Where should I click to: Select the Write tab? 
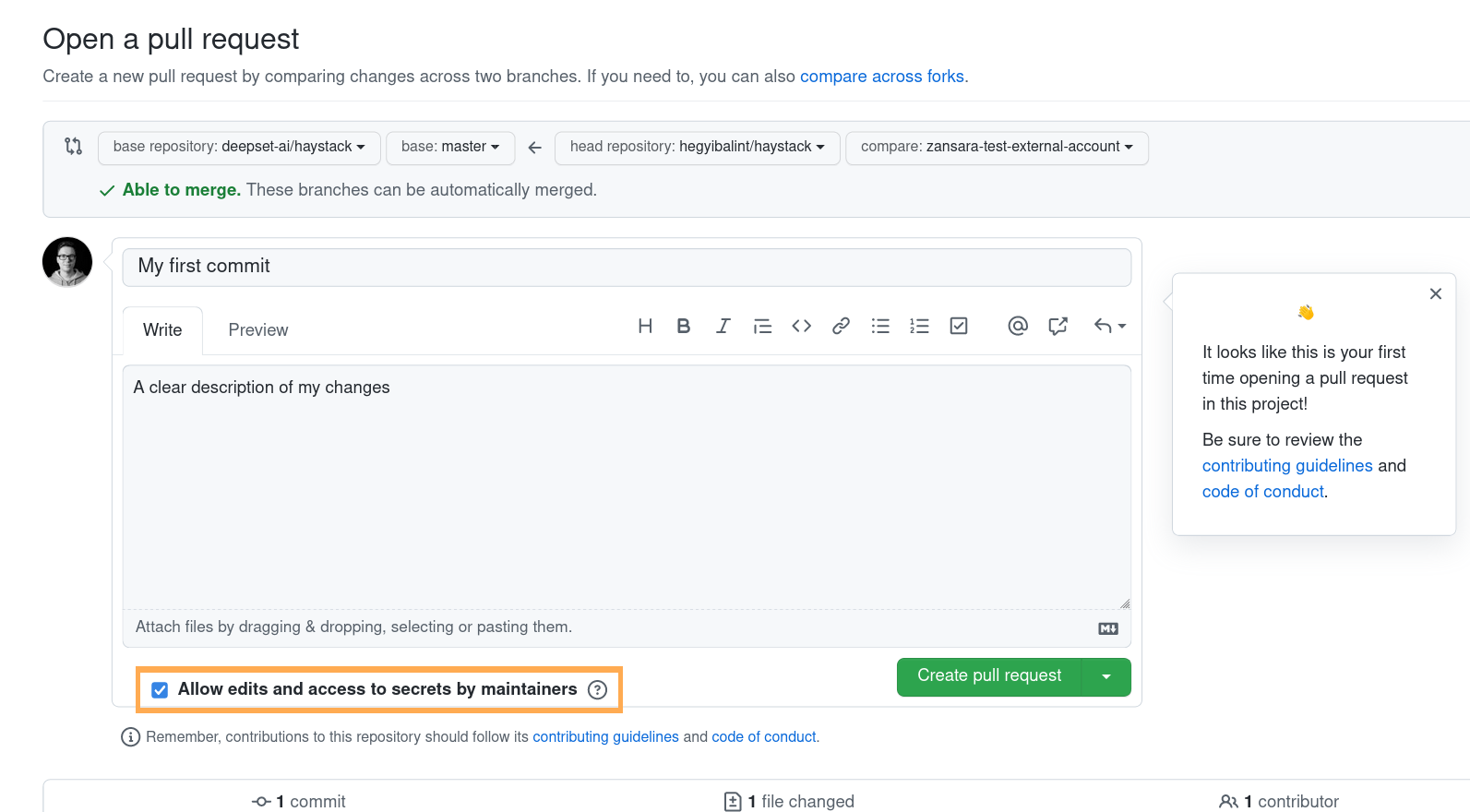(x=162, y=330)
